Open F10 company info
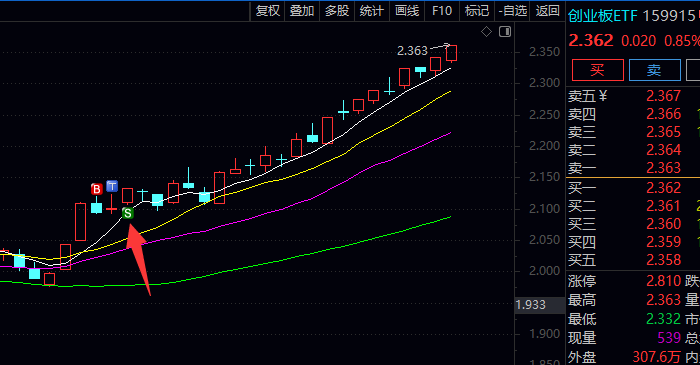 [x=442, y=11]
